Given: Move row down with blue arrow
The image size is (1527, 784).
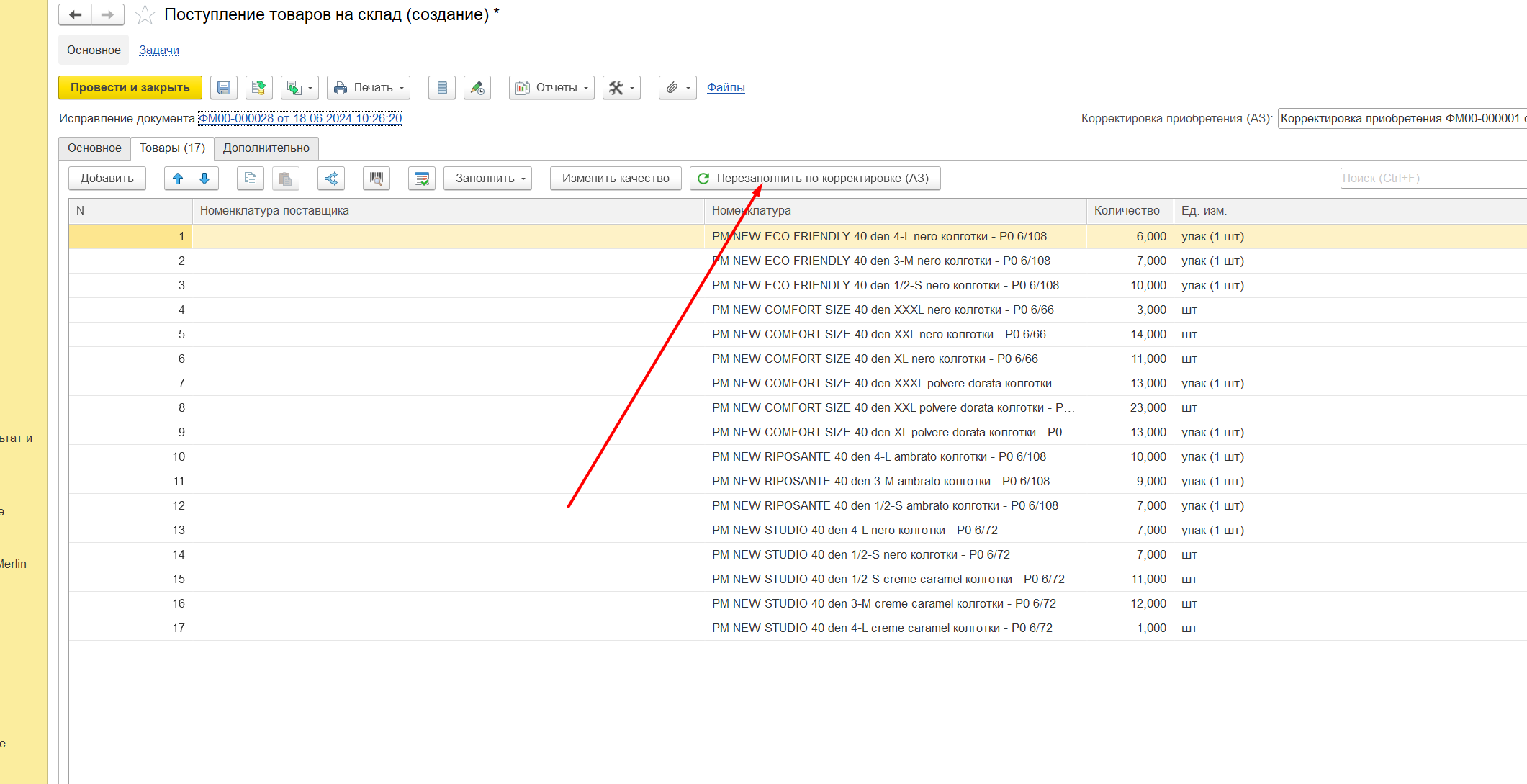Looking at the screenshot, I should coord(205,179).
